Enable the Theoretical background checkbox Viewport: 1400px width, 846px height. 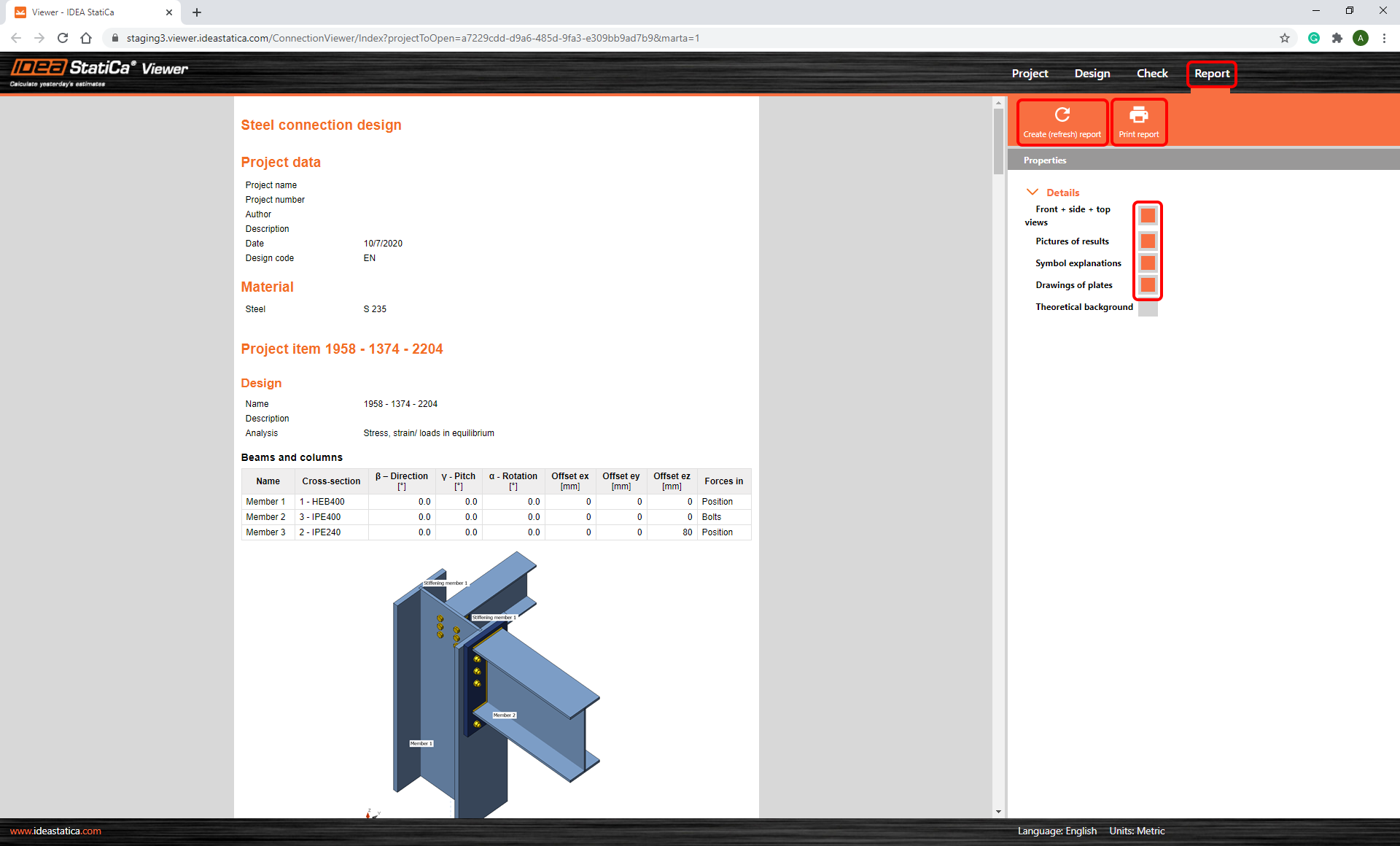(x=1147, y=308)
